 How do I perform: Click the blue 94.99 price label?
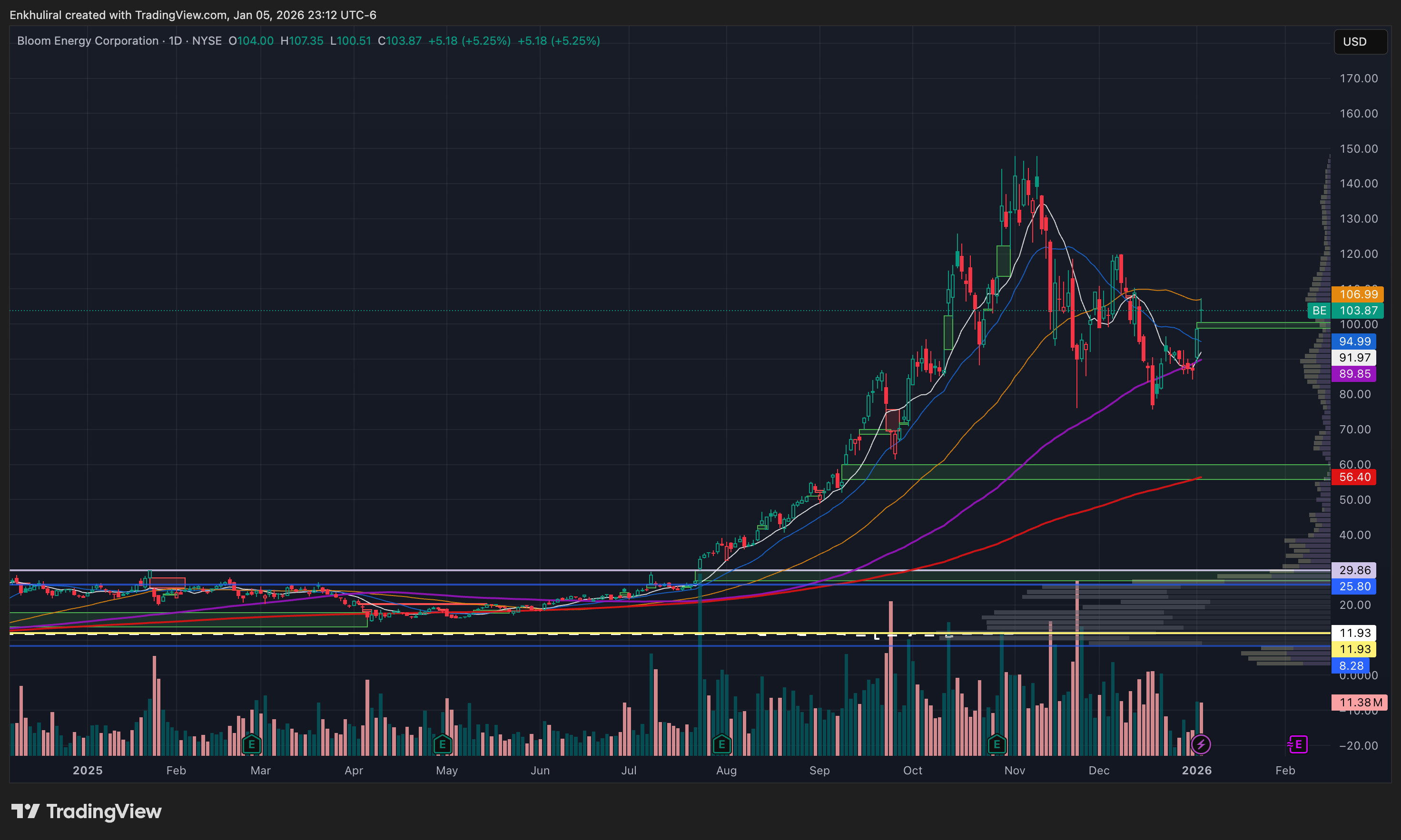click(x=1354, y=342)
